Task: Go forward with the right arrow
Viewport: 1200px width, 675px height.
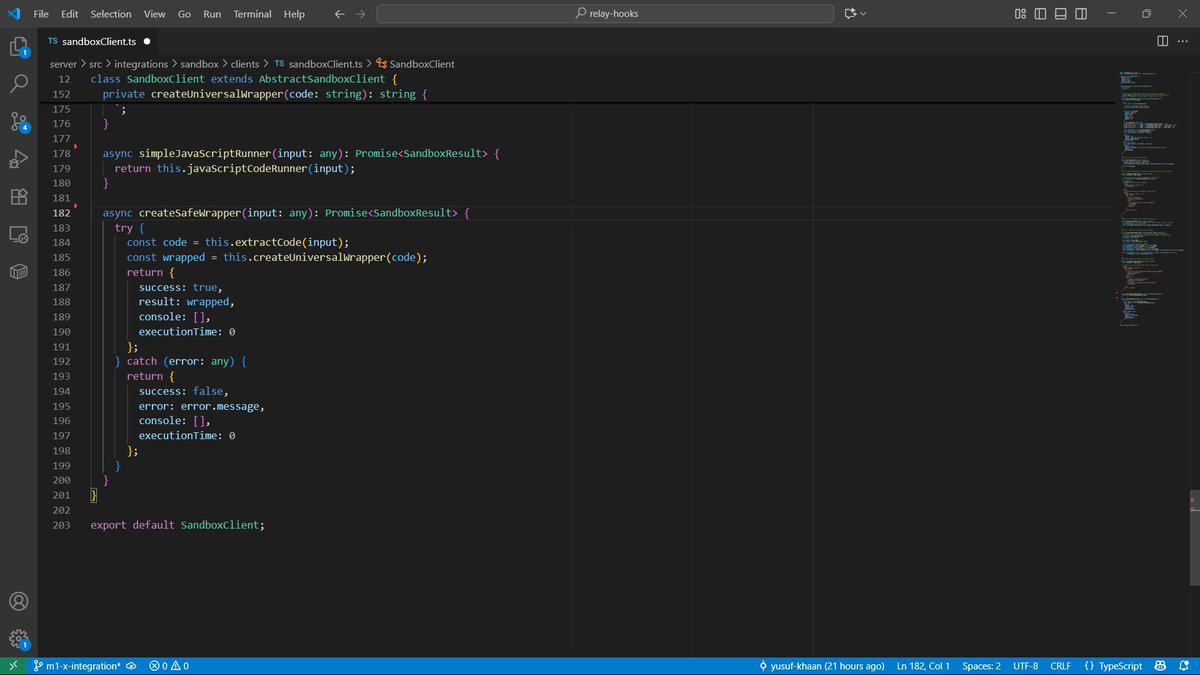Action: [x=360, y=14]
